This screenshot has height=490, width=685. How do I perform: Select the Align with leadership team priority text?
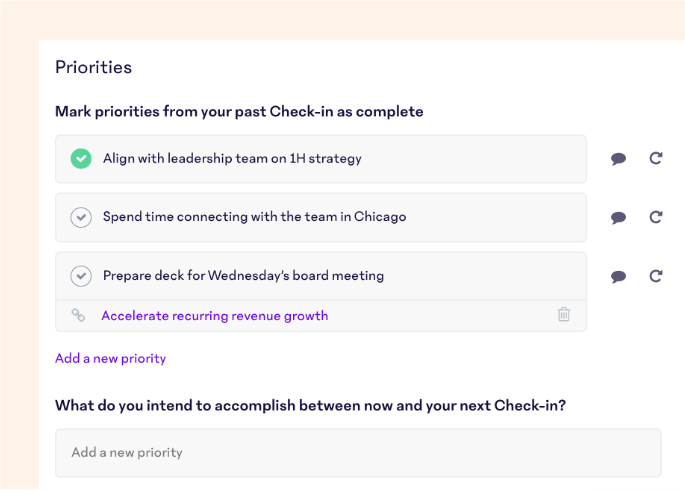[x=232, y=159]
